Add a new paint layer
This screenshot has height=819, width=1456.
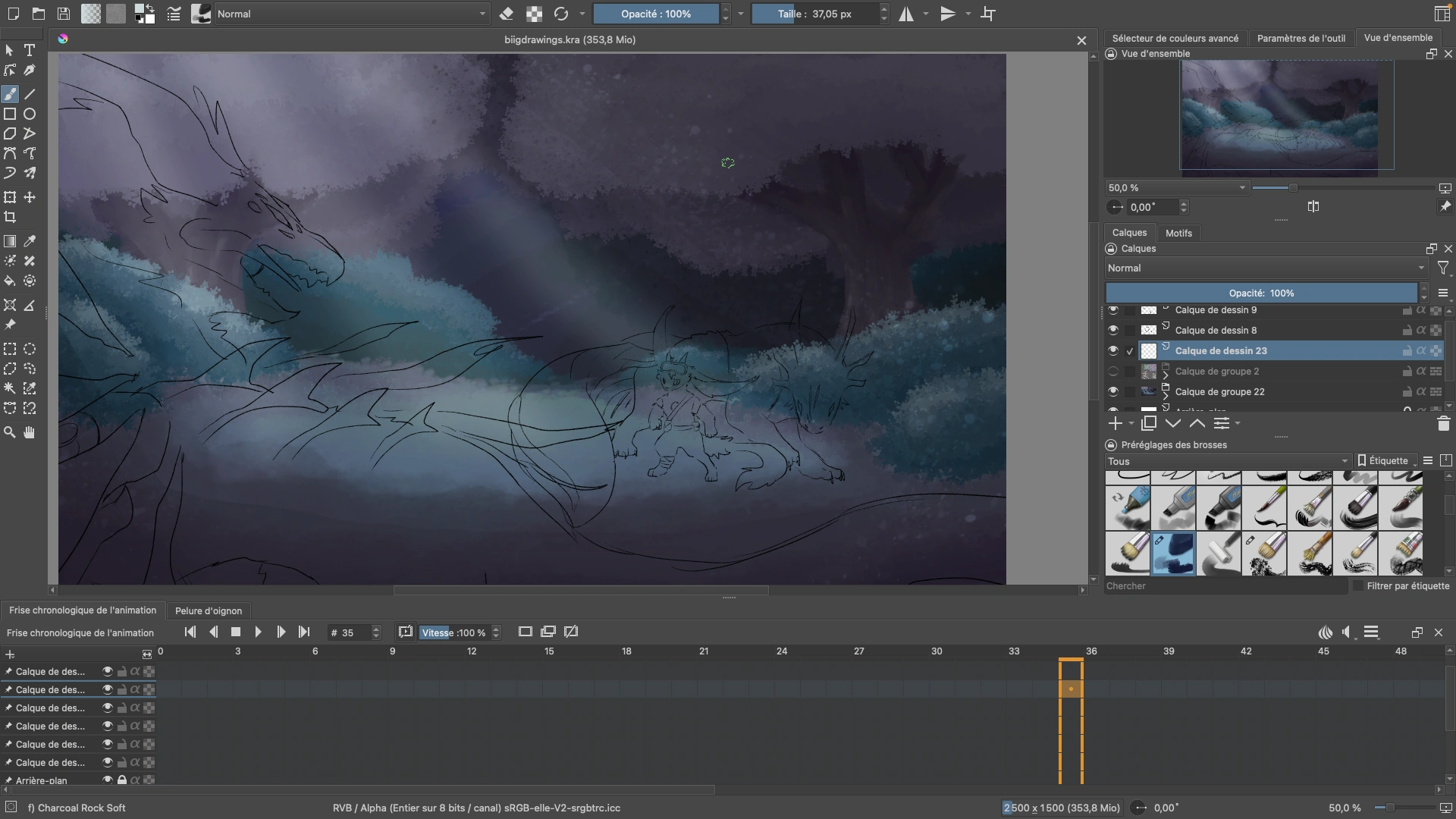click(1115, 423)
